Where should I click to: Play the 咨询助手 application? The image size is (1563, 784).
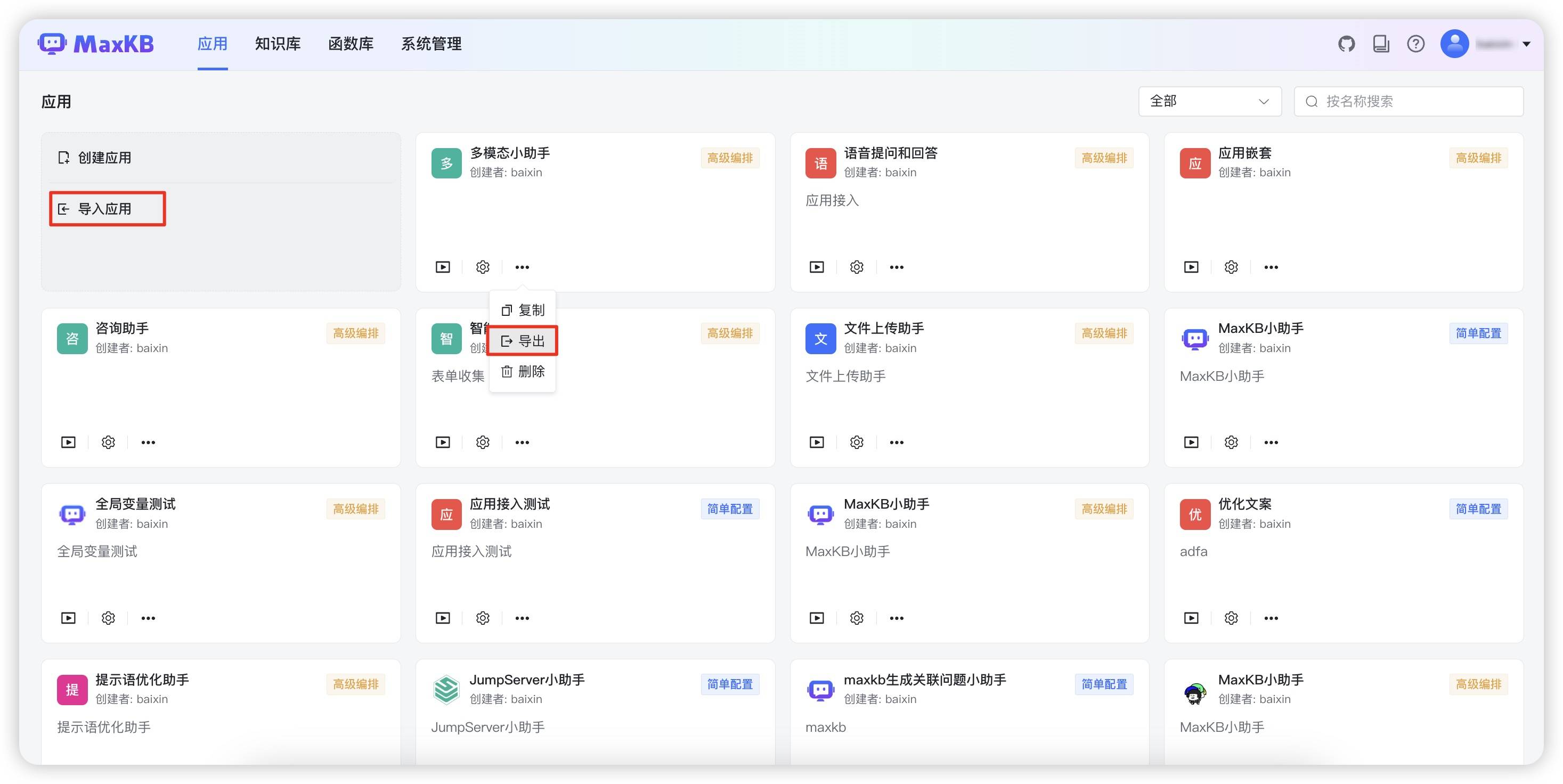click(x=69, y=443)
